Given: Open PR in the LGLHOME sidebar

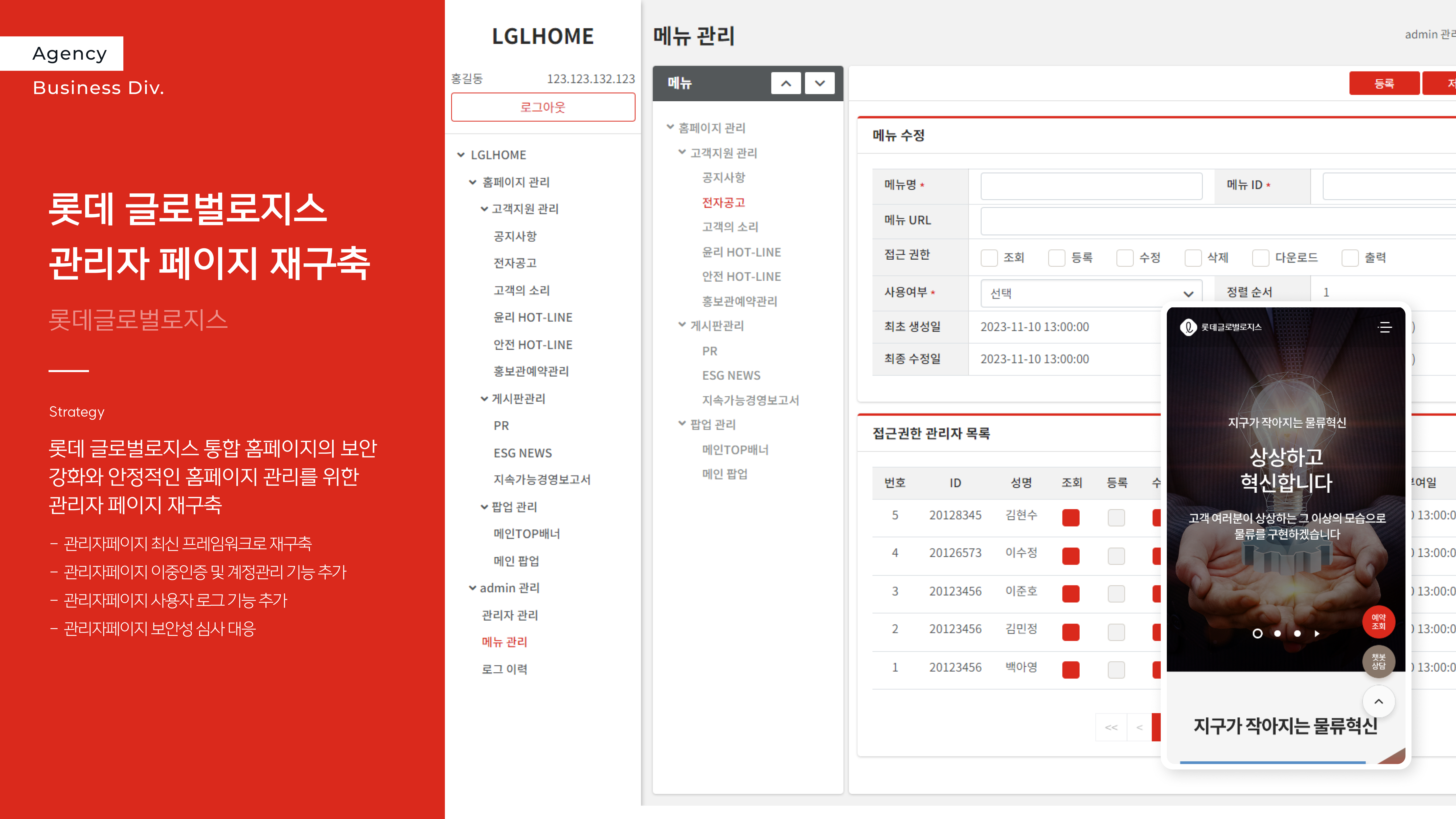Looking at the screenshot, I should tap(501, 426).
